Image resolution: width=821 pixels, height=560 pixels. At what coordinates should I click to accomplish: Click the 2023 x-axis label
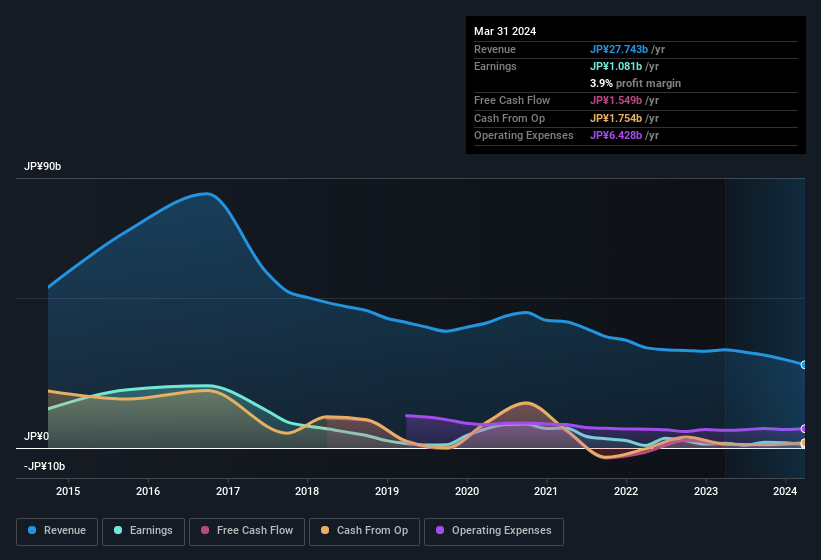705,491
